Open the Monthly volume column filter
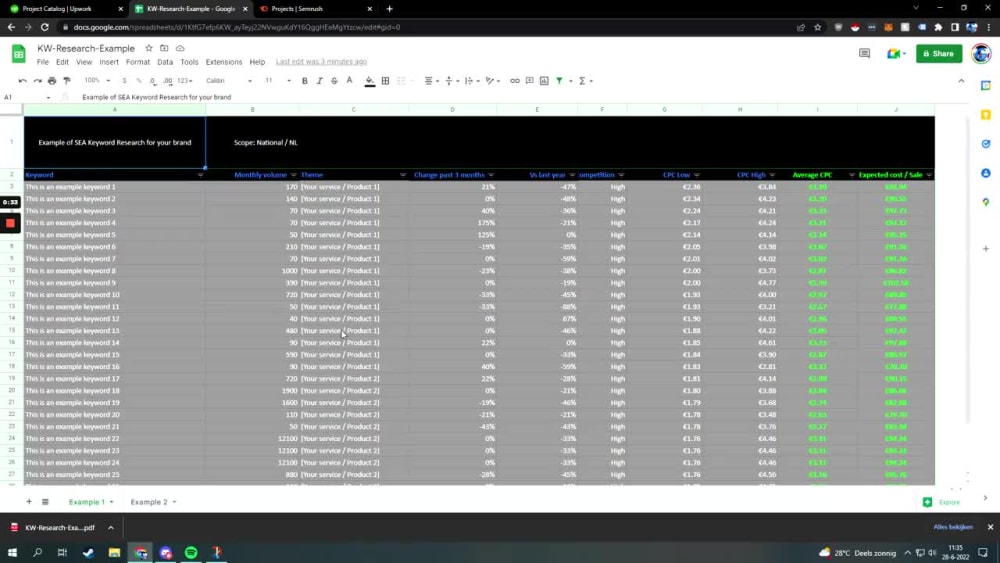 293,175
